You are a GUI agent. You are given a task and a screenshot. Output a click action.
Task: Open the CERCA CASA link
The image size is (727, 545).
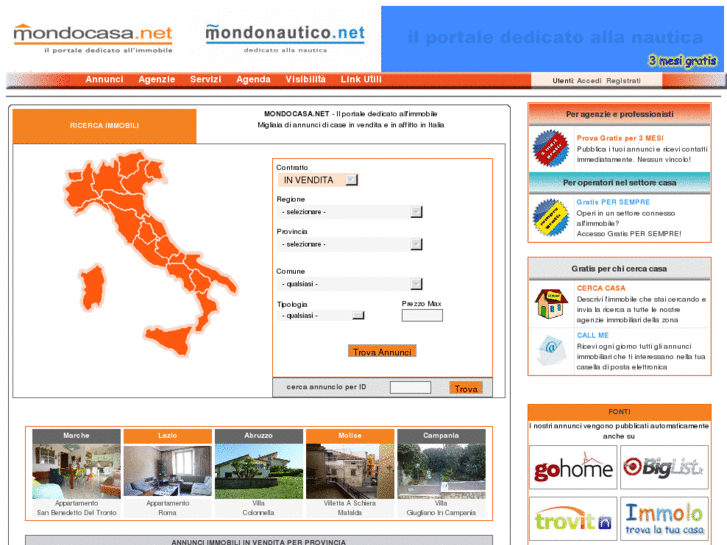click(x=601, y=288)
